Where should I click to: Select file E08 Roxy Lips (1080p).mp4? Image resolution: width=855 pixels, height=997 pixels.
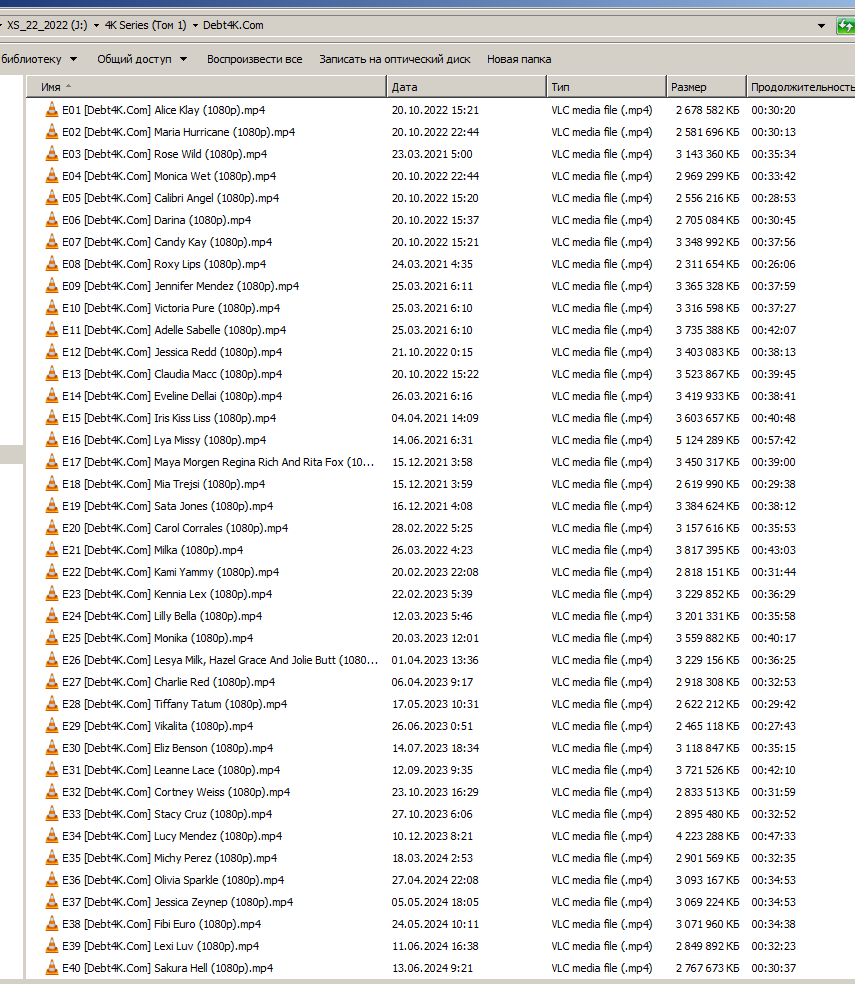(x=164, y=264)
